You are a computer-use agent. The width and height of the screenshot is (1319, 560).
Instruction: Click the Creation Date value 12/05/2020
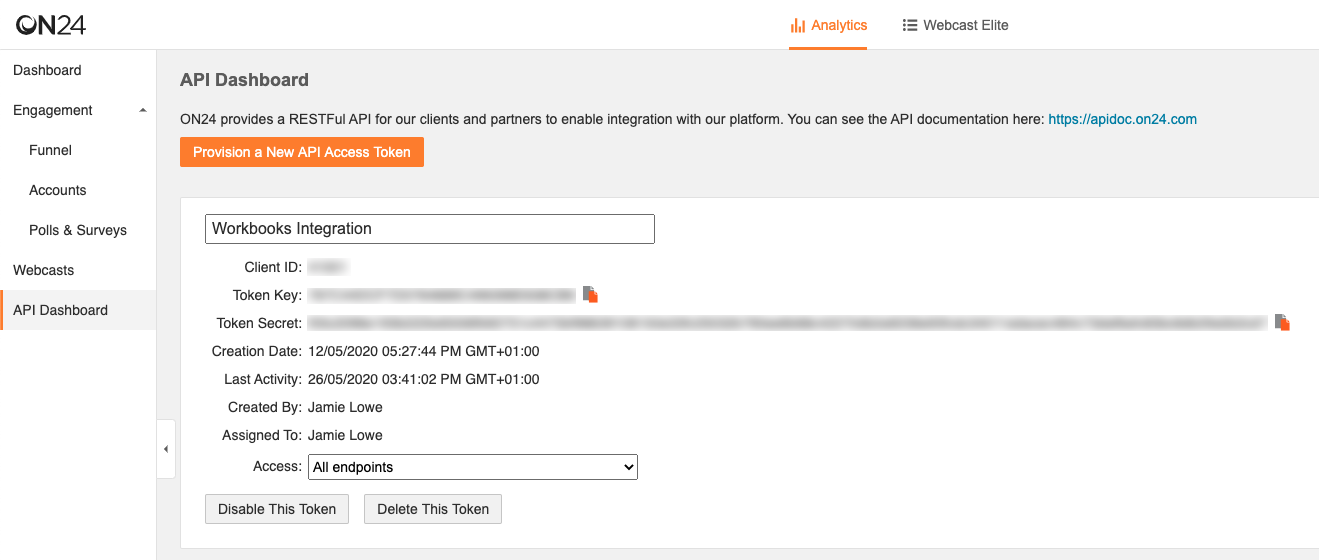pos(423,351)
